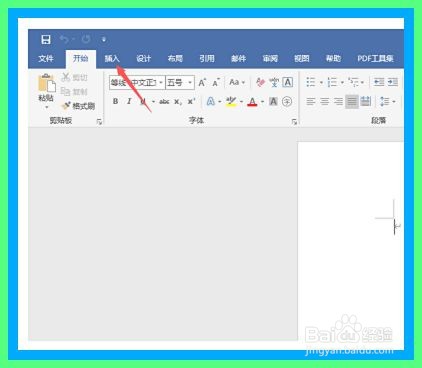Toggle underline formatting

click(x=143, y=101)
